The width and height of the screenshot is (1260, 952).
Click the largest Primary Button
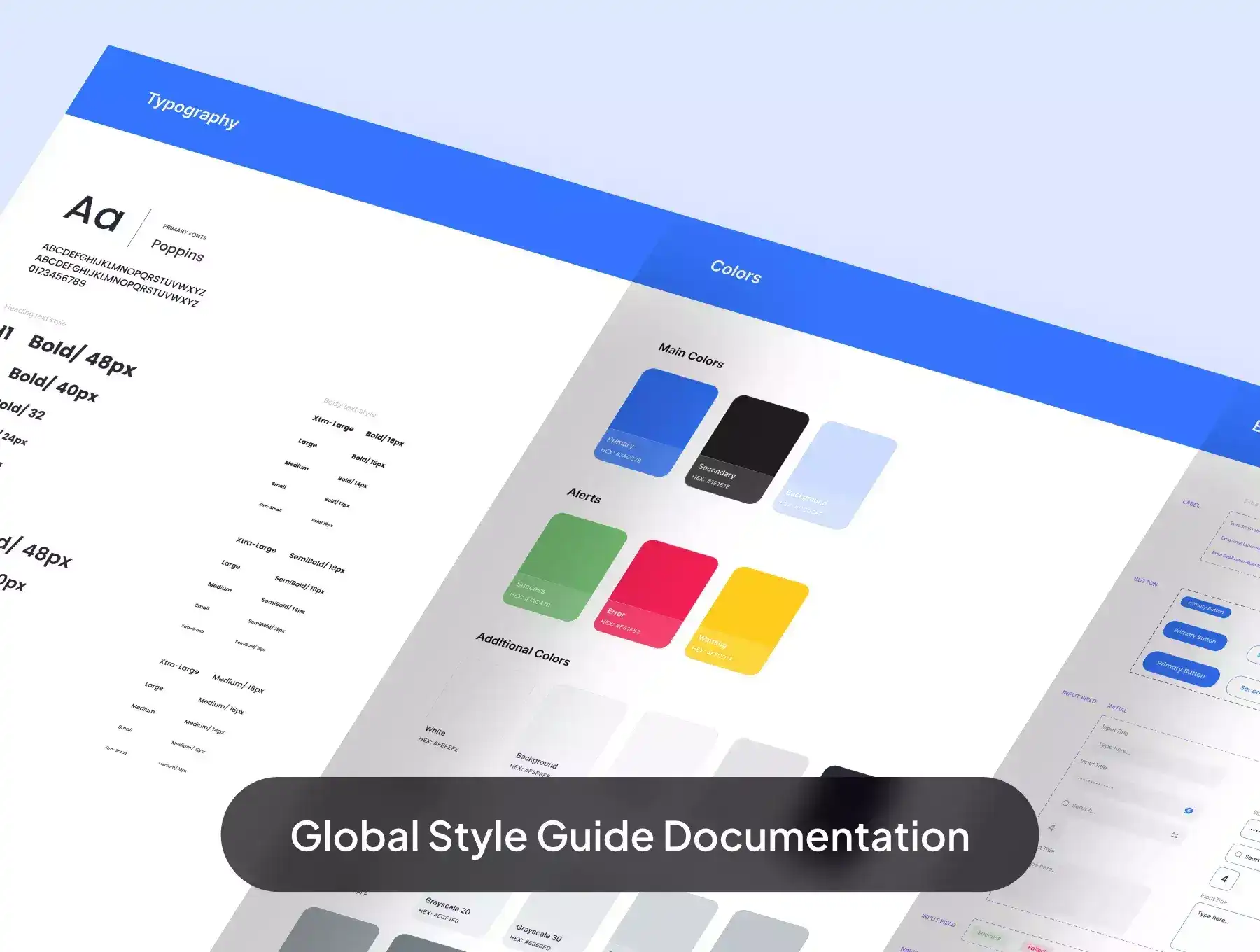point(1181,670)
